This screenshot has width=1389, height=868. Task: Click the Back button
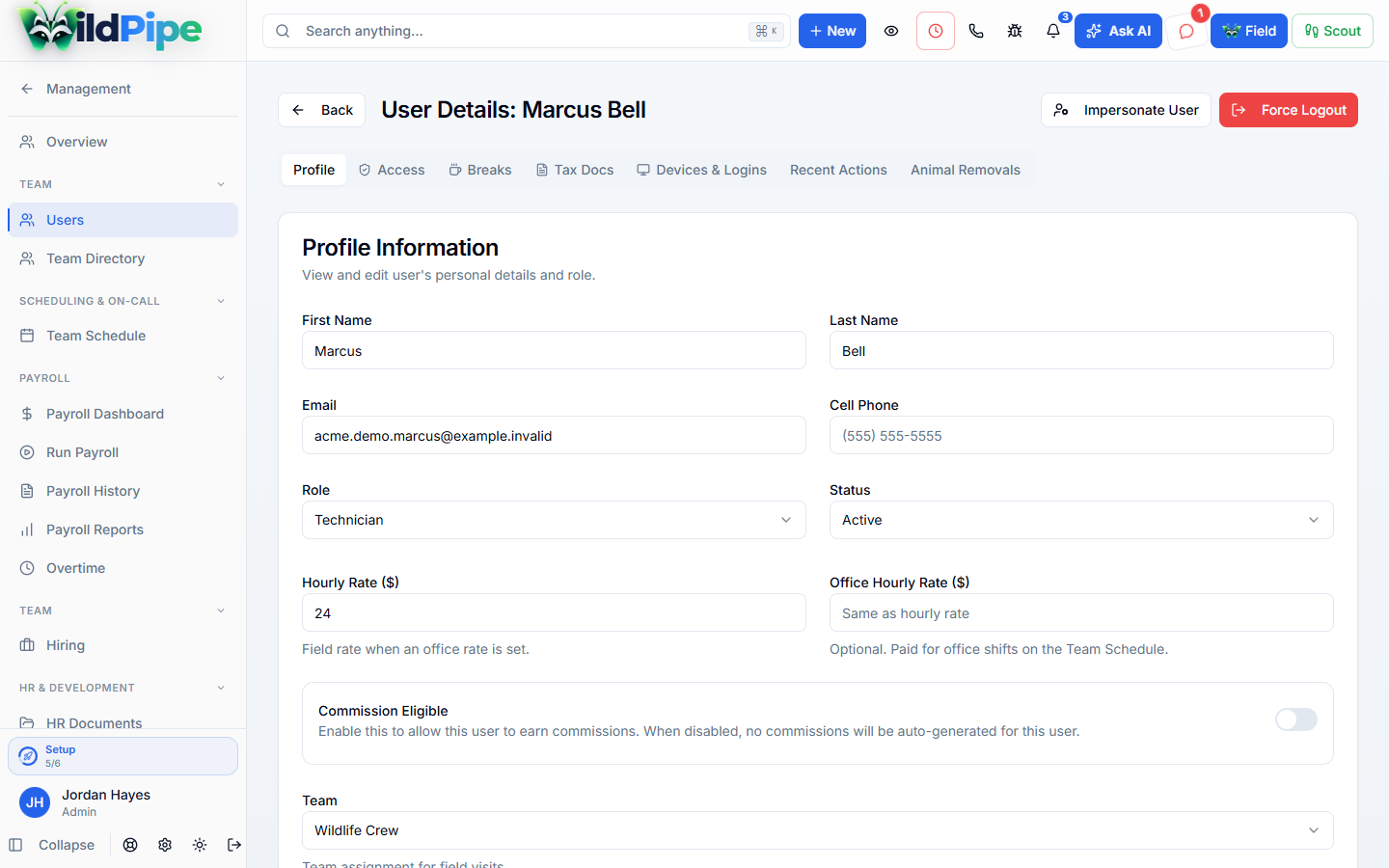(x=322, y=110)
